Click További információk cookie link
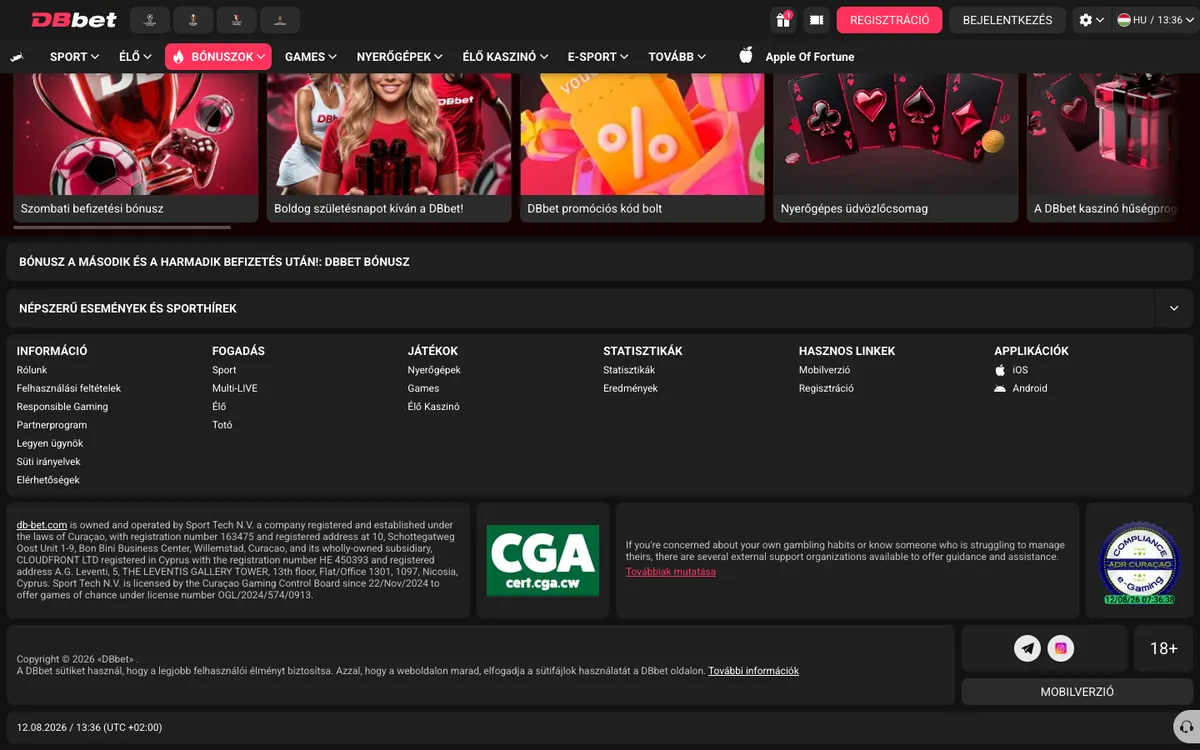Viewport: 1200px width, 750px height. tap(754, 671)
